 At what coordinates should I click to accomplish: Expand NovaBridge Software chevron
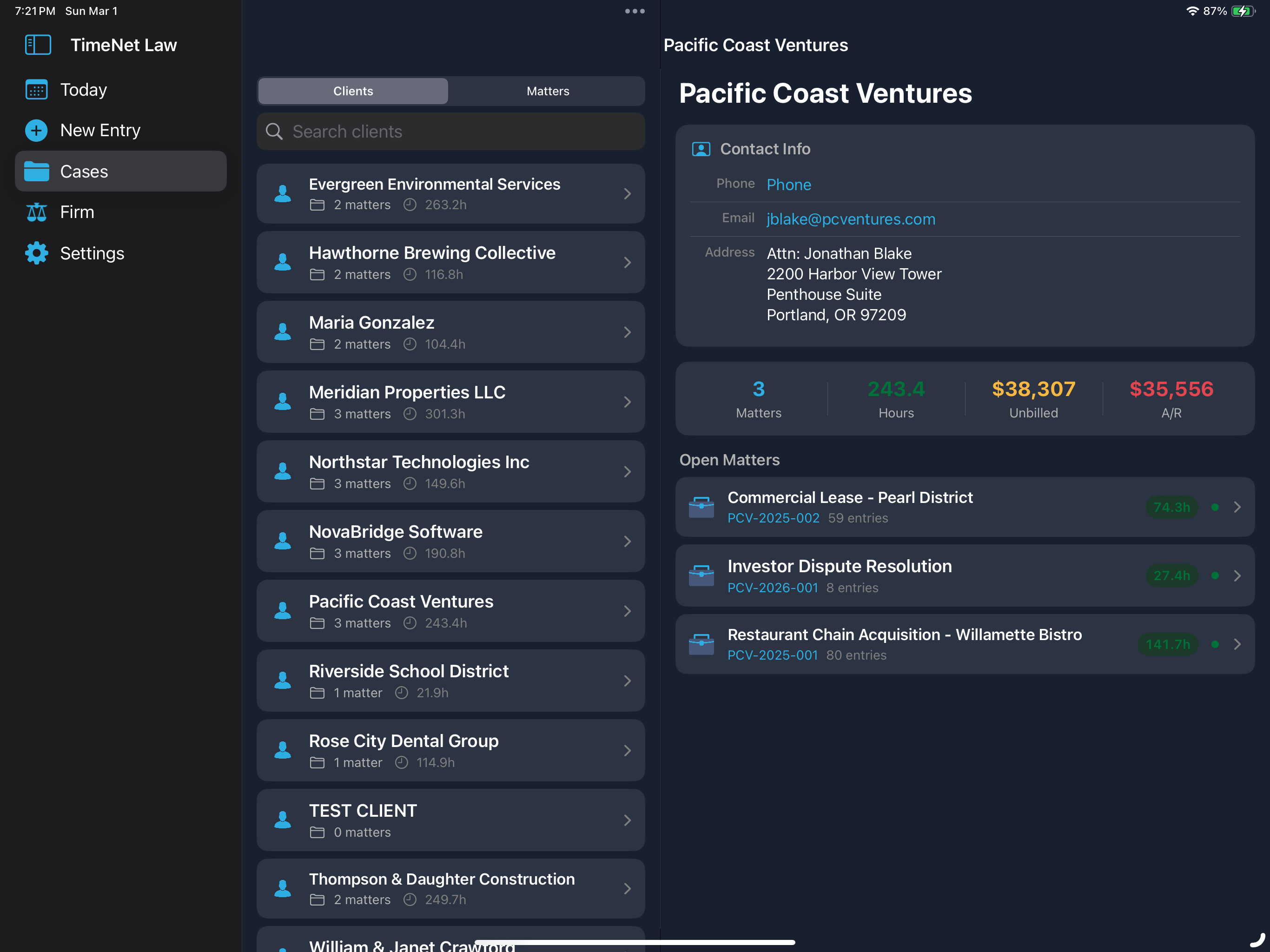(628, 541)
